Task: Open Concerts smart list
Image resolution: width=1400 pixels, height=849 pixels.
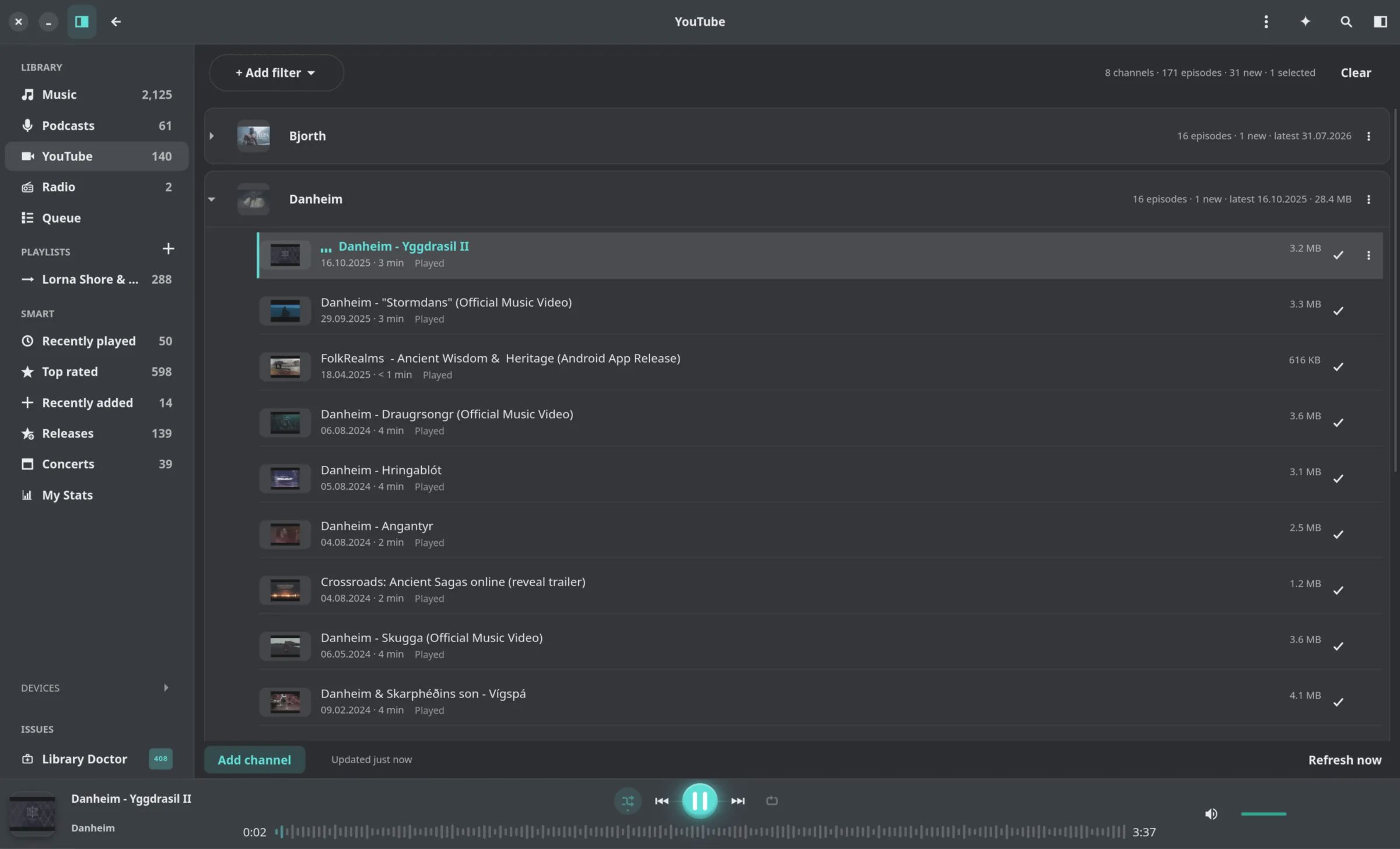Action: (x=96, y=464)
